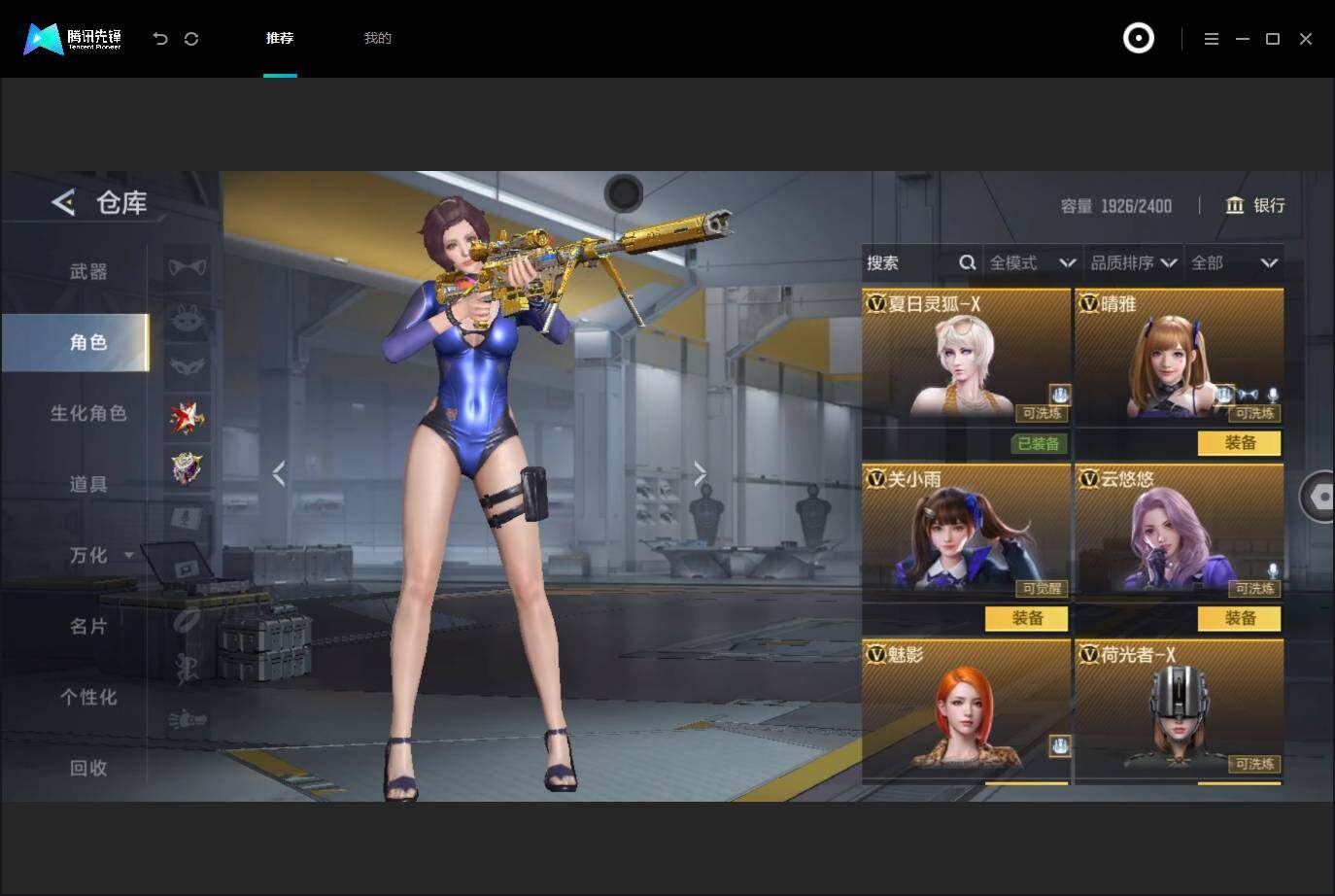The height and width of the screenshot is (896, 1335).
Task: Select the purple crest emblem icon
Action: (x=187, y=468)
